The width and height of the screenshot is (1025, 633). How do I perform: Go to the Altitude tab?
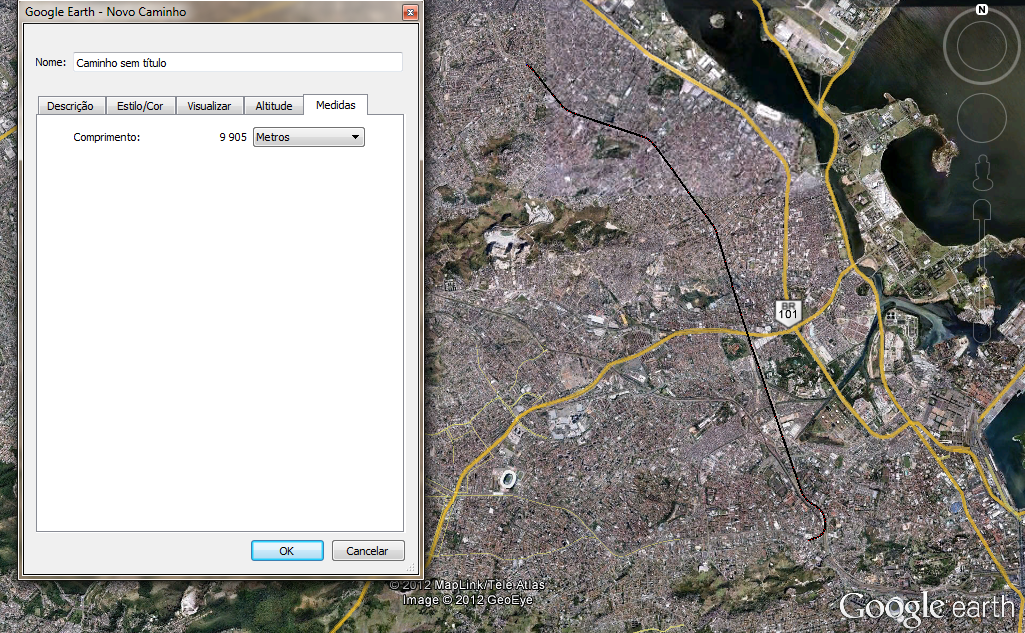[x=273, y=106]
